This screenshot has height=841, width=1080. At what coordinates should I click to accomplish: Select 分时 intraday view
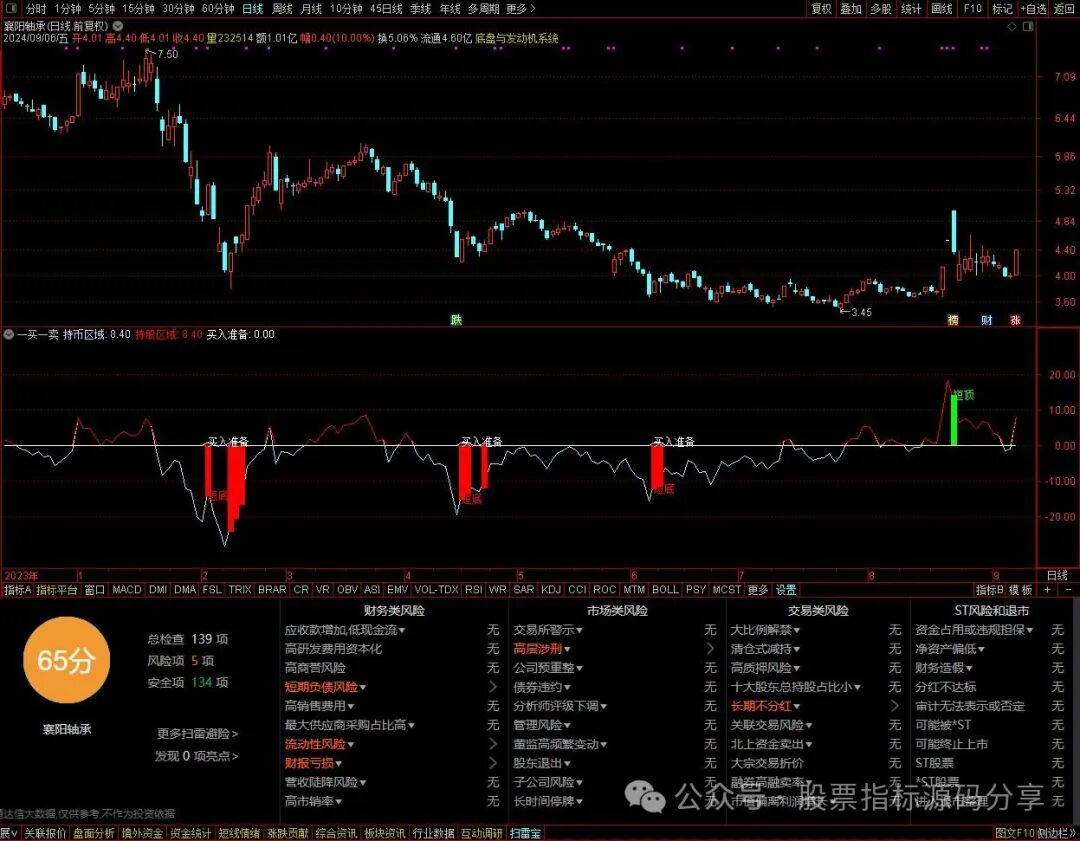click(36, 8)
